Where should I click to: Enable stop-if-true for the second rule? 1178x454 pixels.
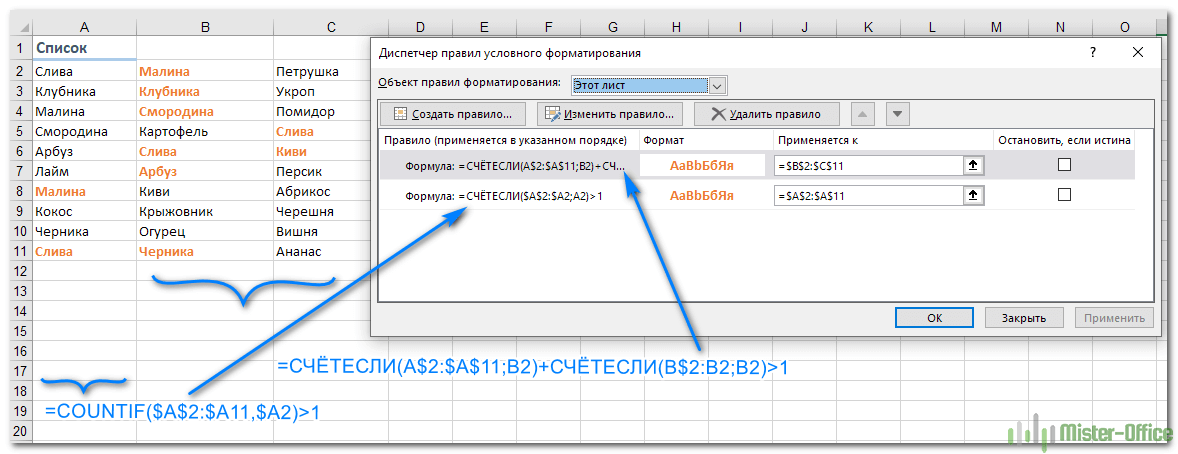1064,196
